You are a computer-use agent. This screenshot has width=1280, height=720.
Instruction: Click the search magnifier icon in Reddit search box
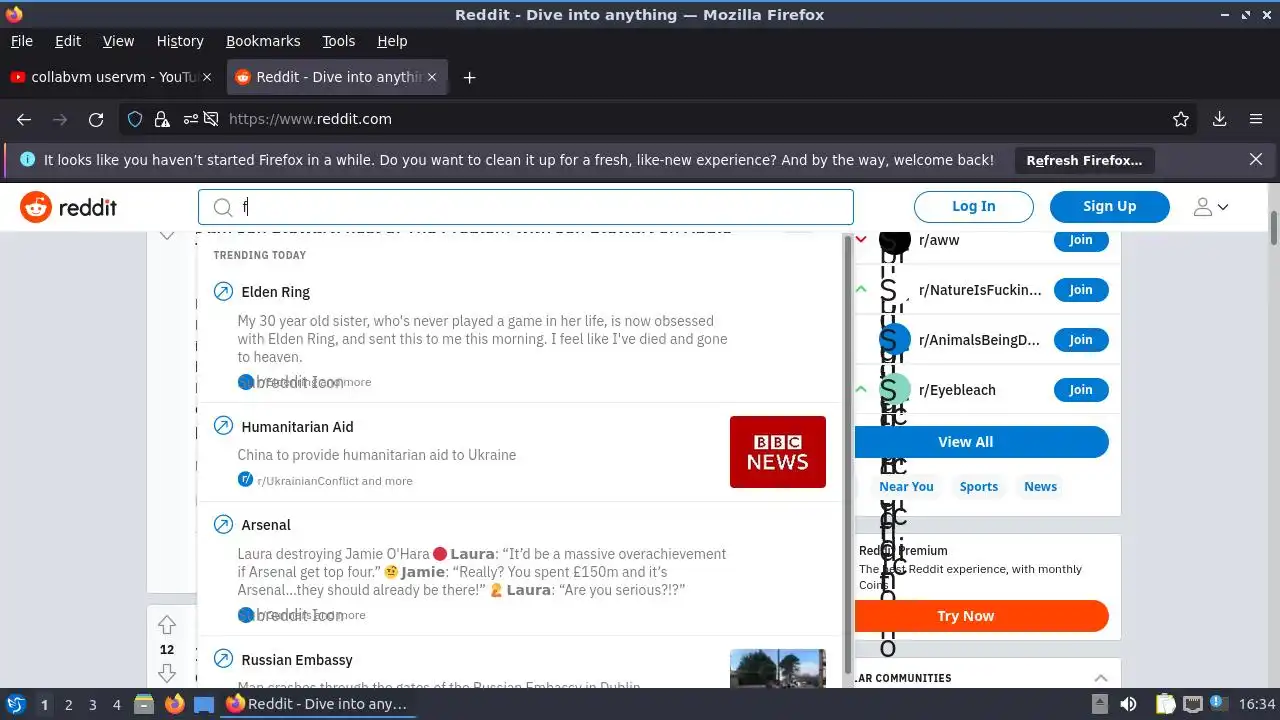222,207
